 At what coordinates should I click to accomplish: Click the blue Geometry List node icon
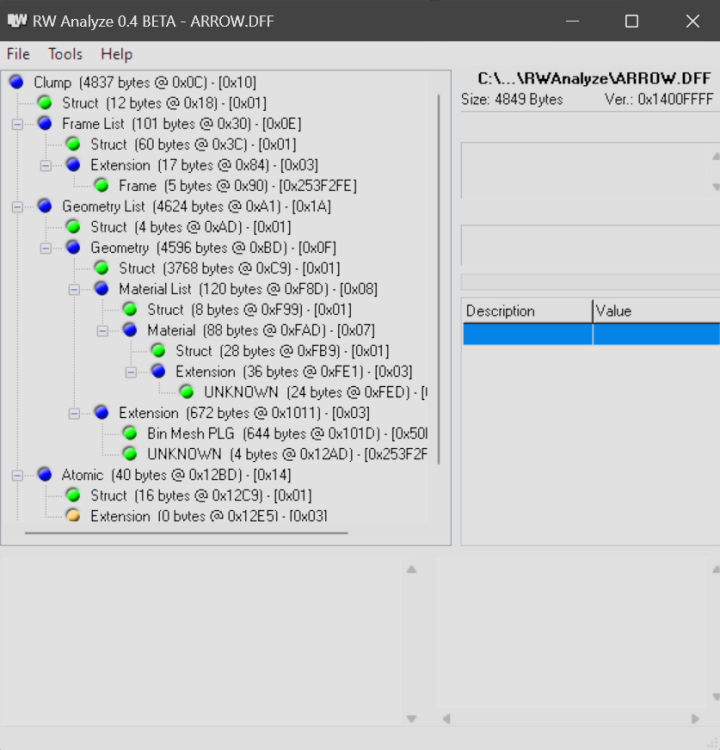point(44,206)
